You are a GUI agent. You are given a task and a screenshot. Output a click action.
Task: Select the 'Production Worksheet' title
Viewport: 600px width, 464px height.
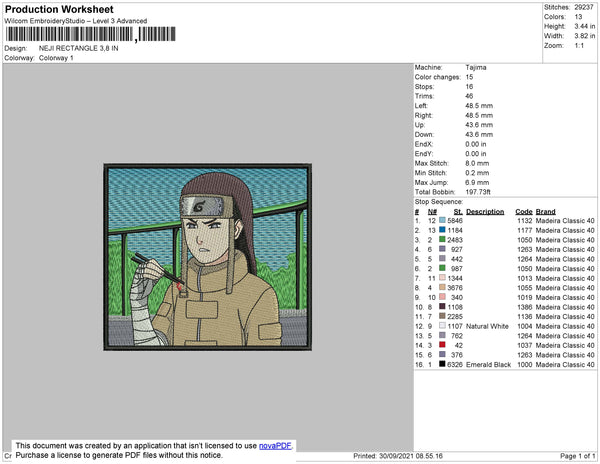tap(59, 10)
